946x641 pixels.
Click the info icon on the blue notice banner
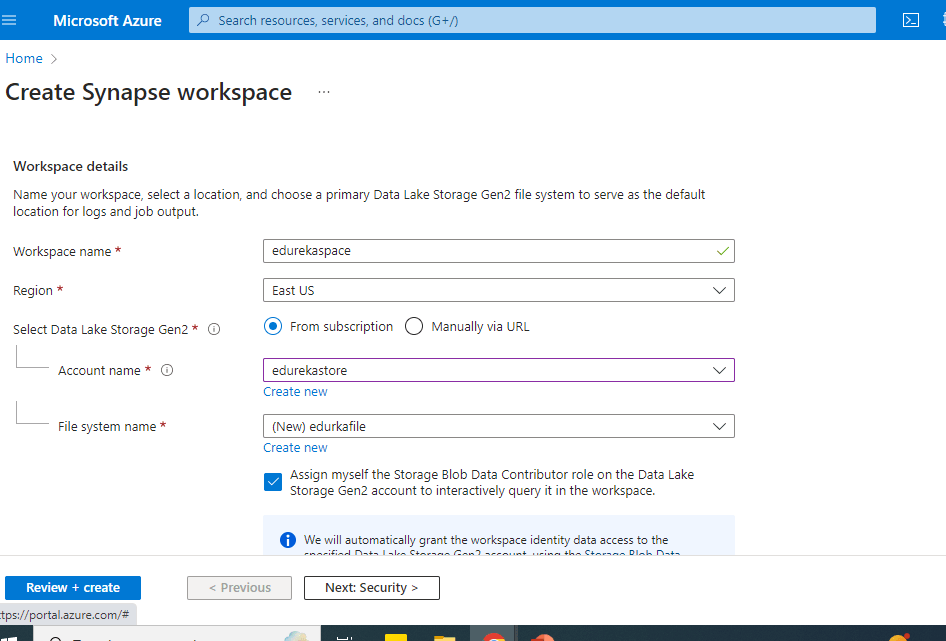tap(287, 540)
